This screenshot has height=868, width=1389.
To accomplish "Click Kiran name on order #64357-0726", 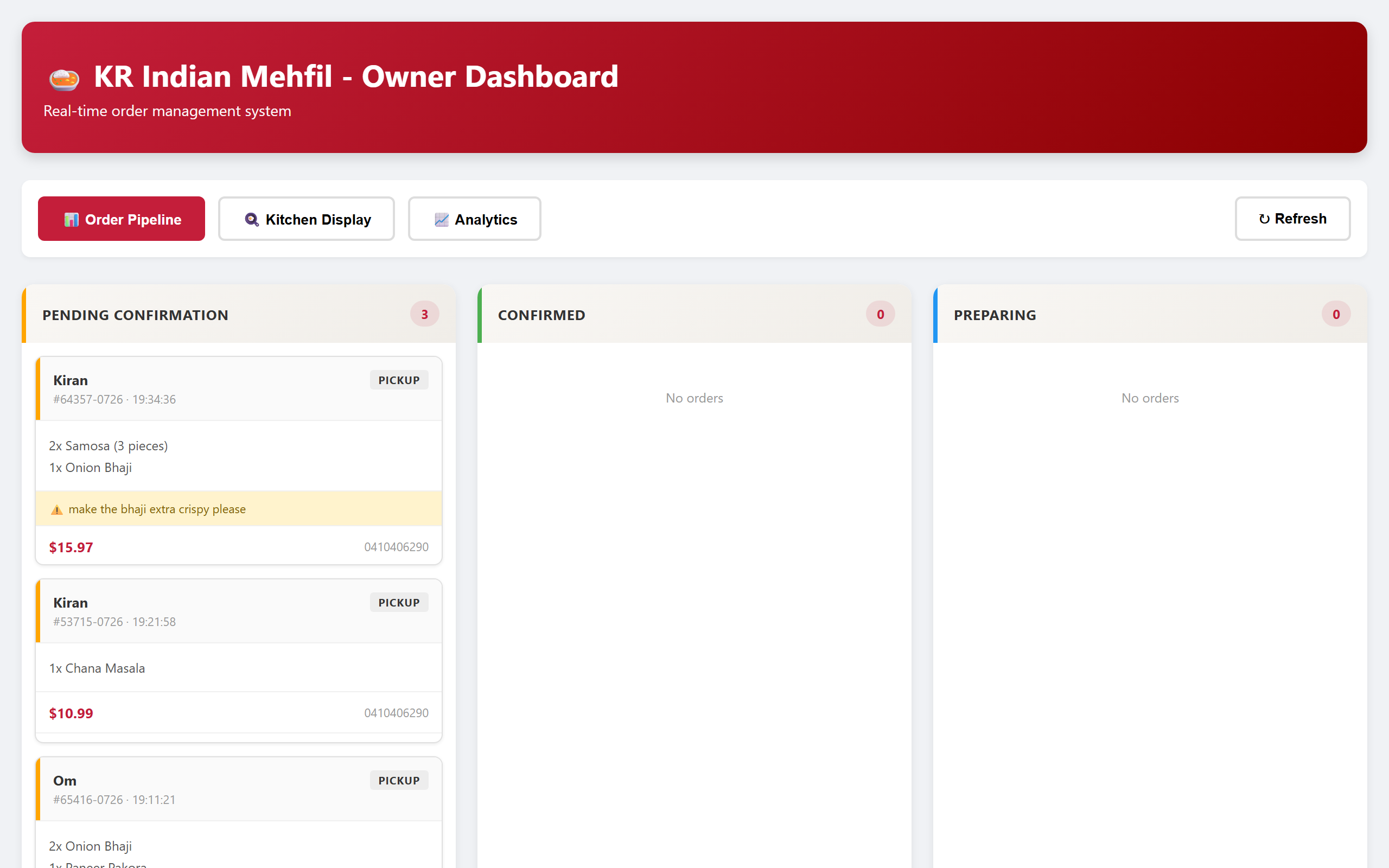I will [x=71, y=381].
